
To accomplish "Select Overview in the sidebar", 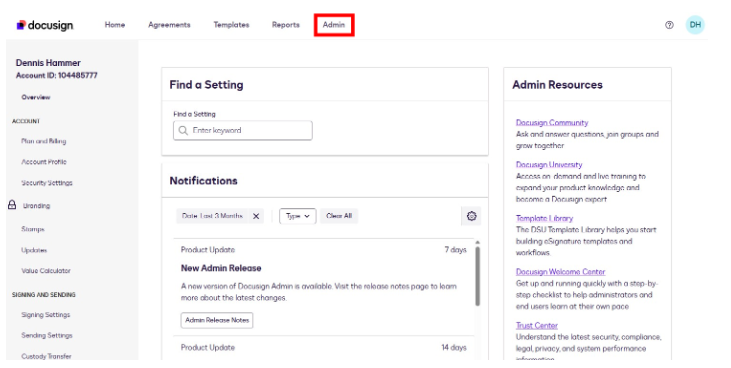I will [36, 97].
